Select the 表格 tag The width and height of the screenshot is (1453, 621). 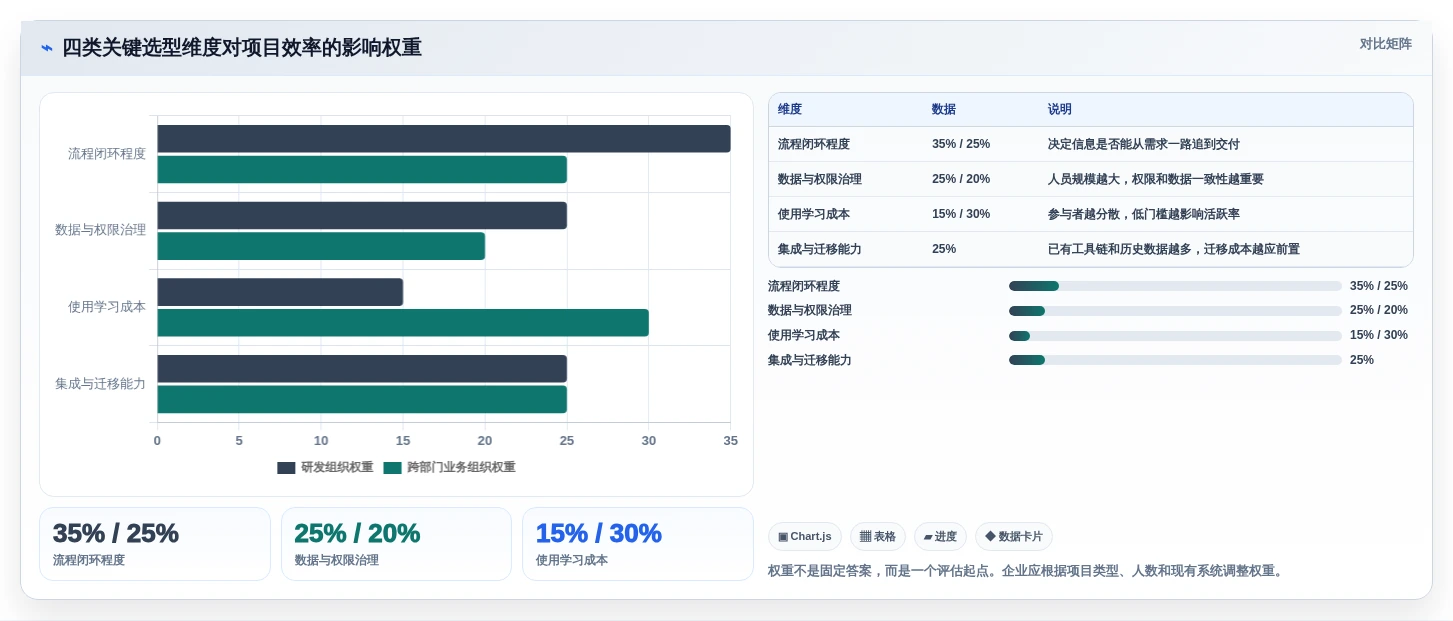tap(878, 537)
